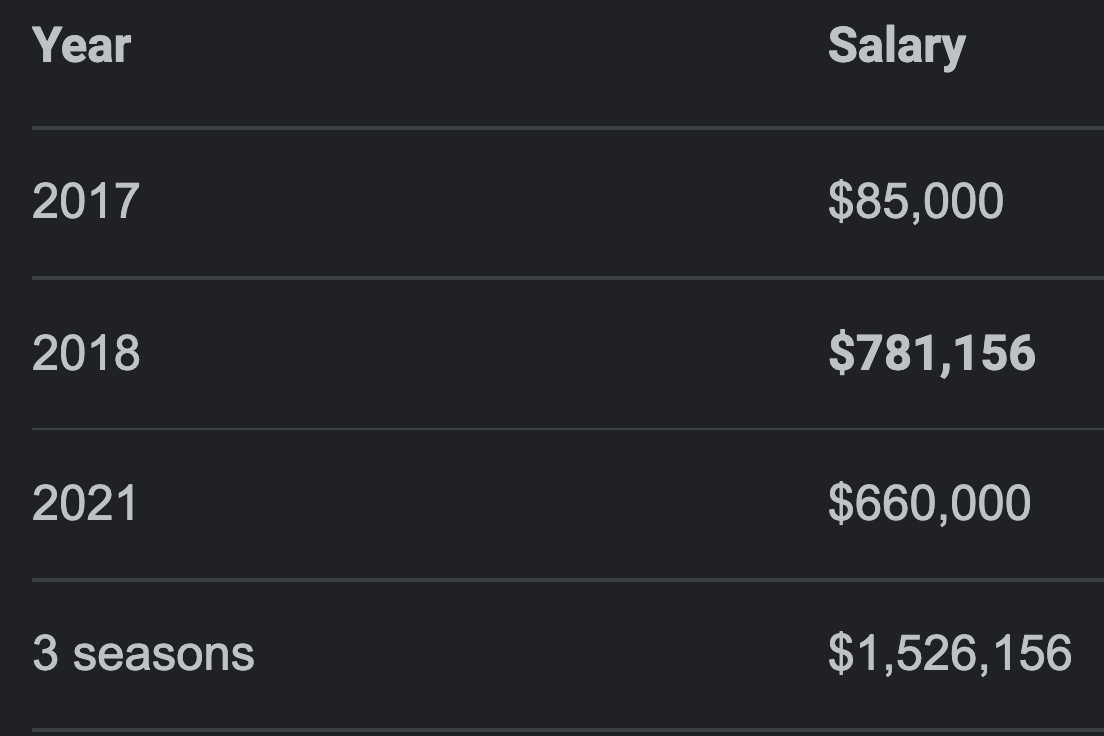Click the divider line beneath the header row
The width and height of the screenshot is (1104, 736).
(567, 127)
